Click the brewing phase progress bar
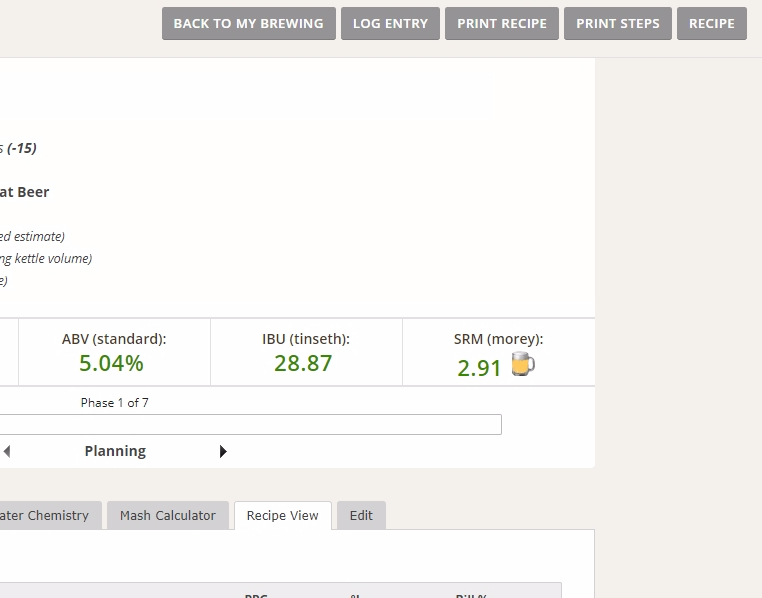The width and height of the screenshot is (762, 598). pos(250,424)
